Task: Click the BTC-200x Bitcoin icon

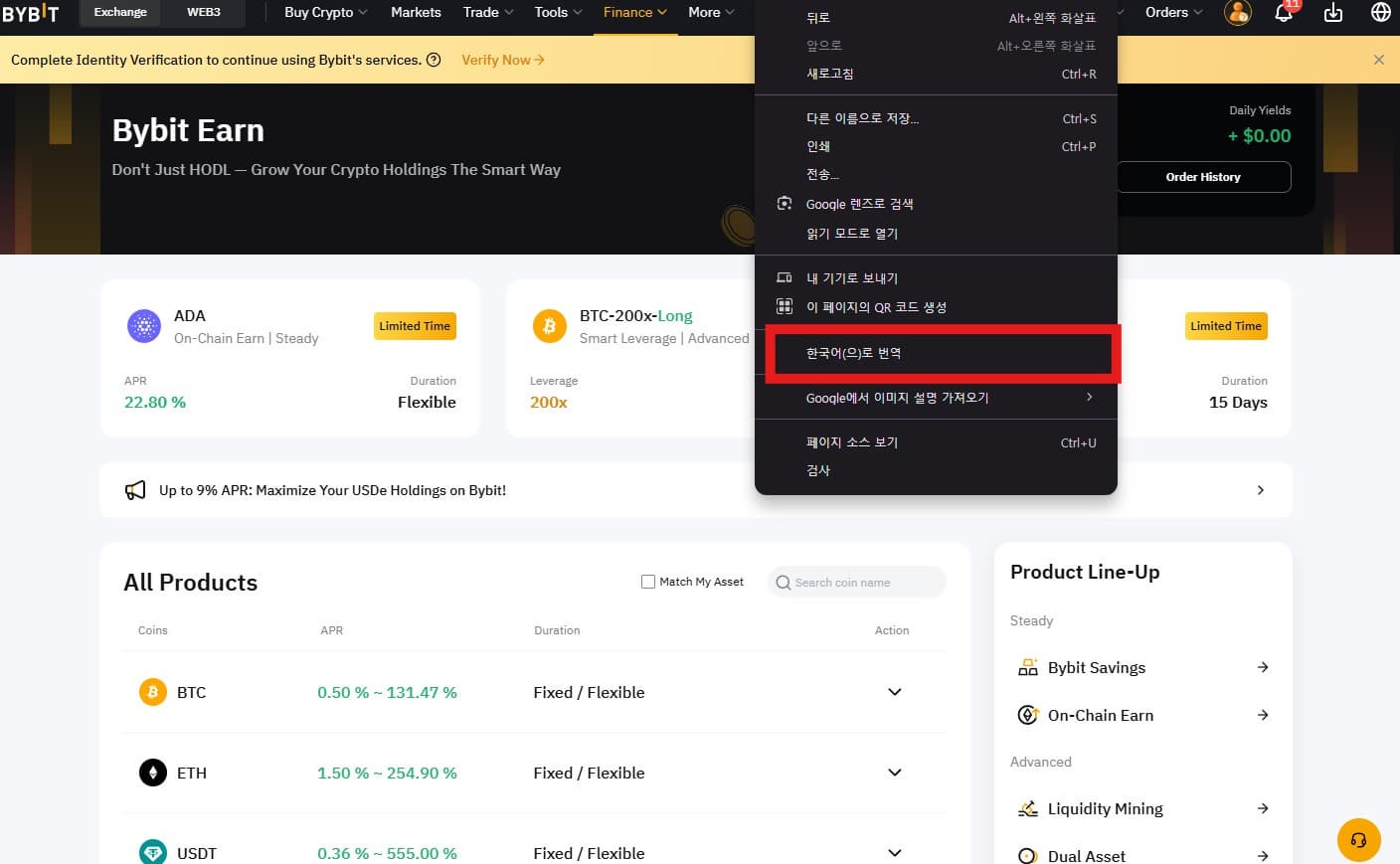Action: tap(549, 326)
